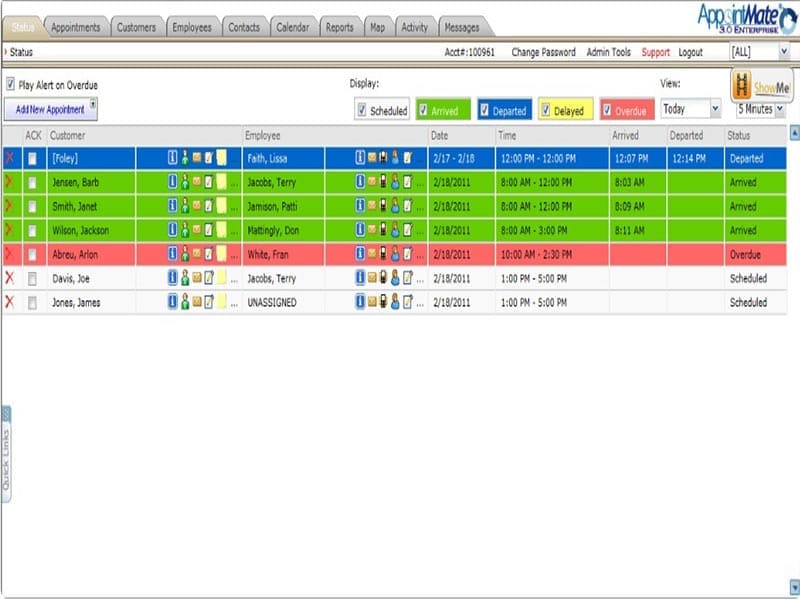800x600 pixels.
Task: Click the red X beside Jones, James
Action: click(x=9, y=302)
